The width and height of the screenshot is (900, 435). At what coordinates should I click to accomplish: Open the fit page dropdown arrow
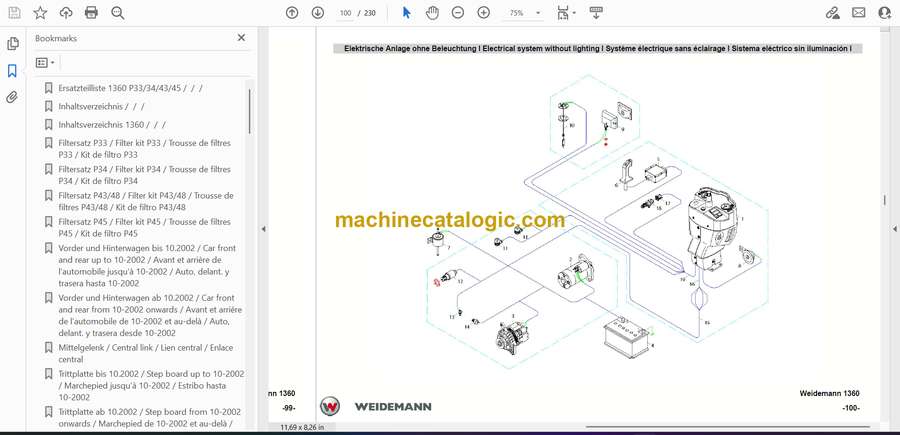[x=574, y=13]
